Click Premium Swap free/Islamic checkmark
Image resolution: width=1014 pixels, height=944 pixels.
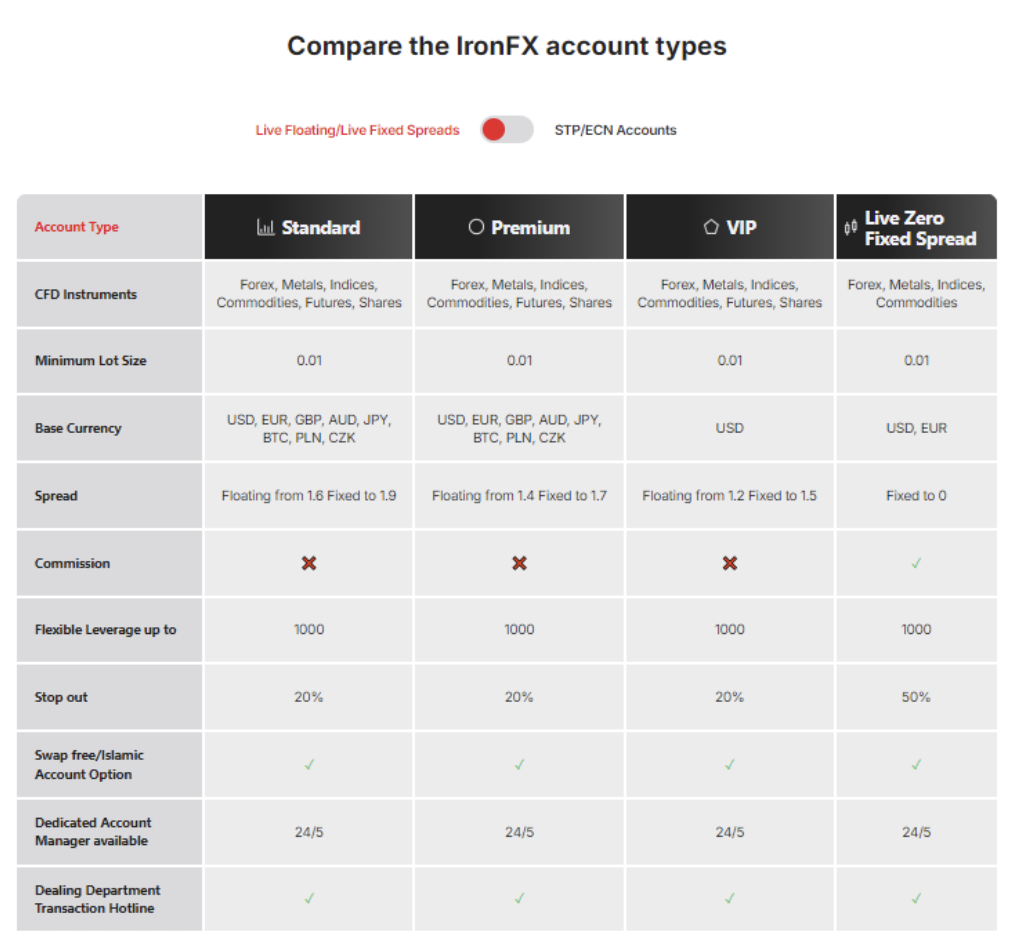coord(519,765)
